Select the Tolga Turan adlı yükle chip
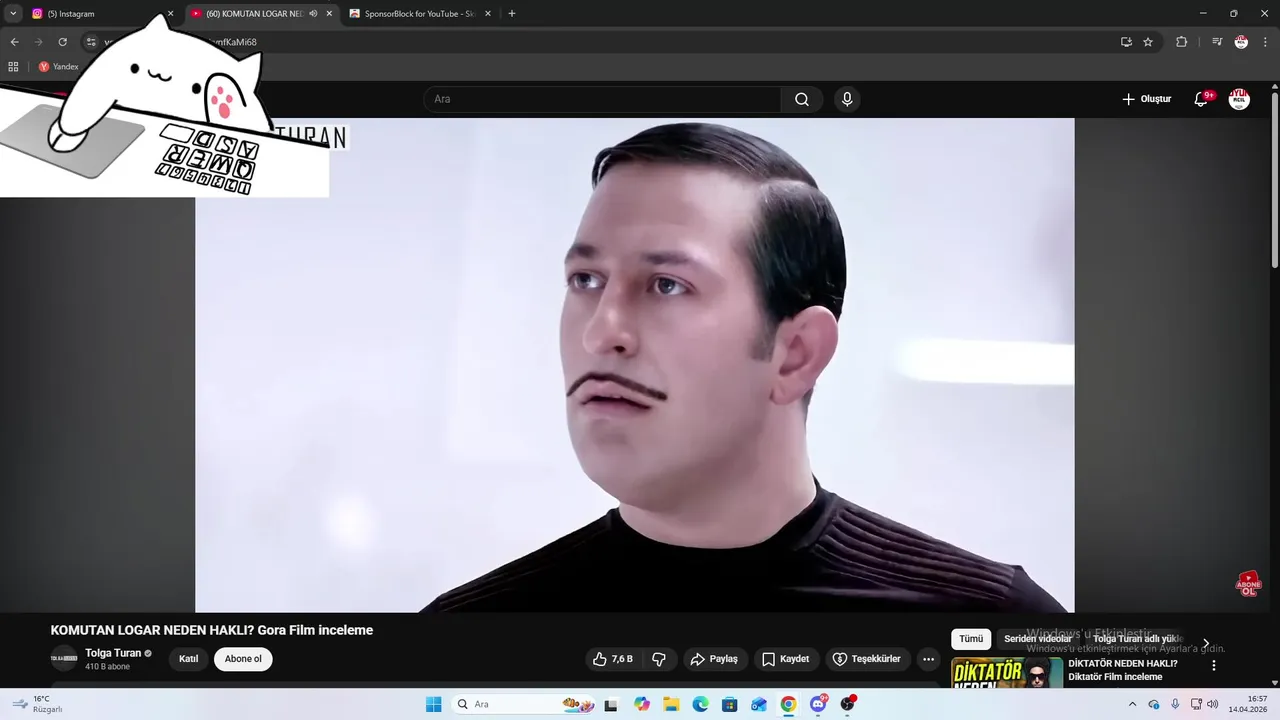 tap(1138, 639)
